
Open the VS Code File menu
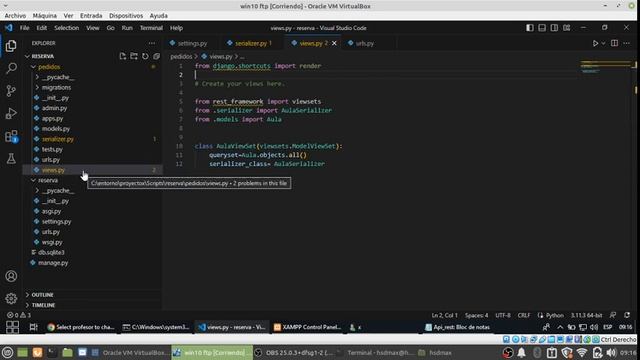(x=24, y=28)
